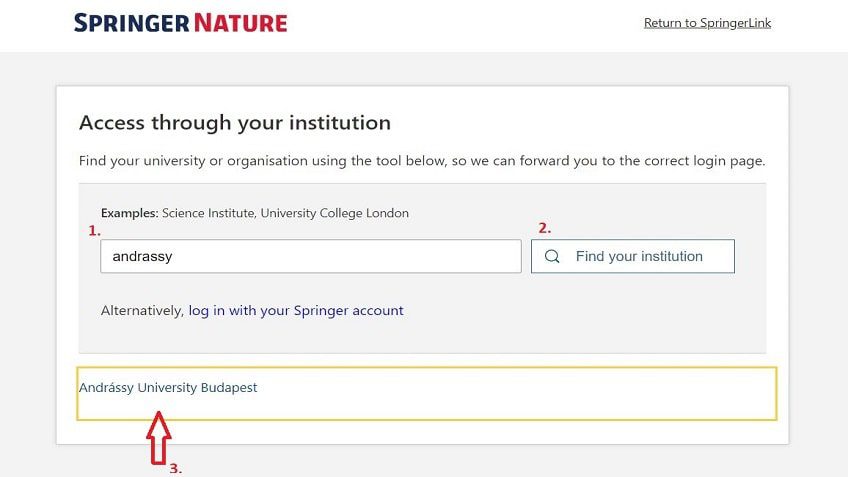The height and width of the screenshot is (477, 848).
Task: Select the Andrássy University Budapest result
Action: click(168, 388)
